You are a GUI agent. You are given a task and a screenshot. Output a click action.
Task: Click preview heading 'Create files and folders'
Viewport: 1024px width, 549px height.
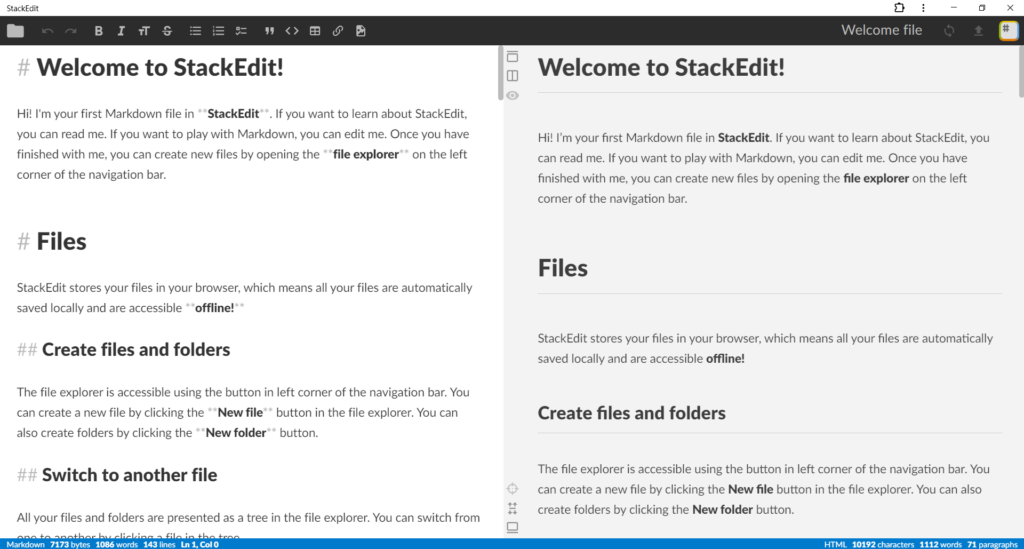click(x=632, y=413)
